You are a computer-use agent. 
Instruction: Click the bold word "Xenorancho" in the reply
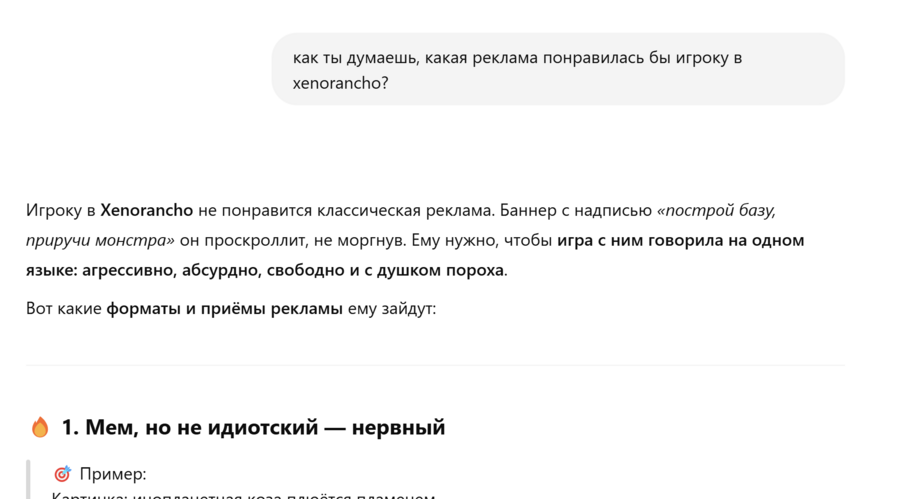[x=146, y=211]
